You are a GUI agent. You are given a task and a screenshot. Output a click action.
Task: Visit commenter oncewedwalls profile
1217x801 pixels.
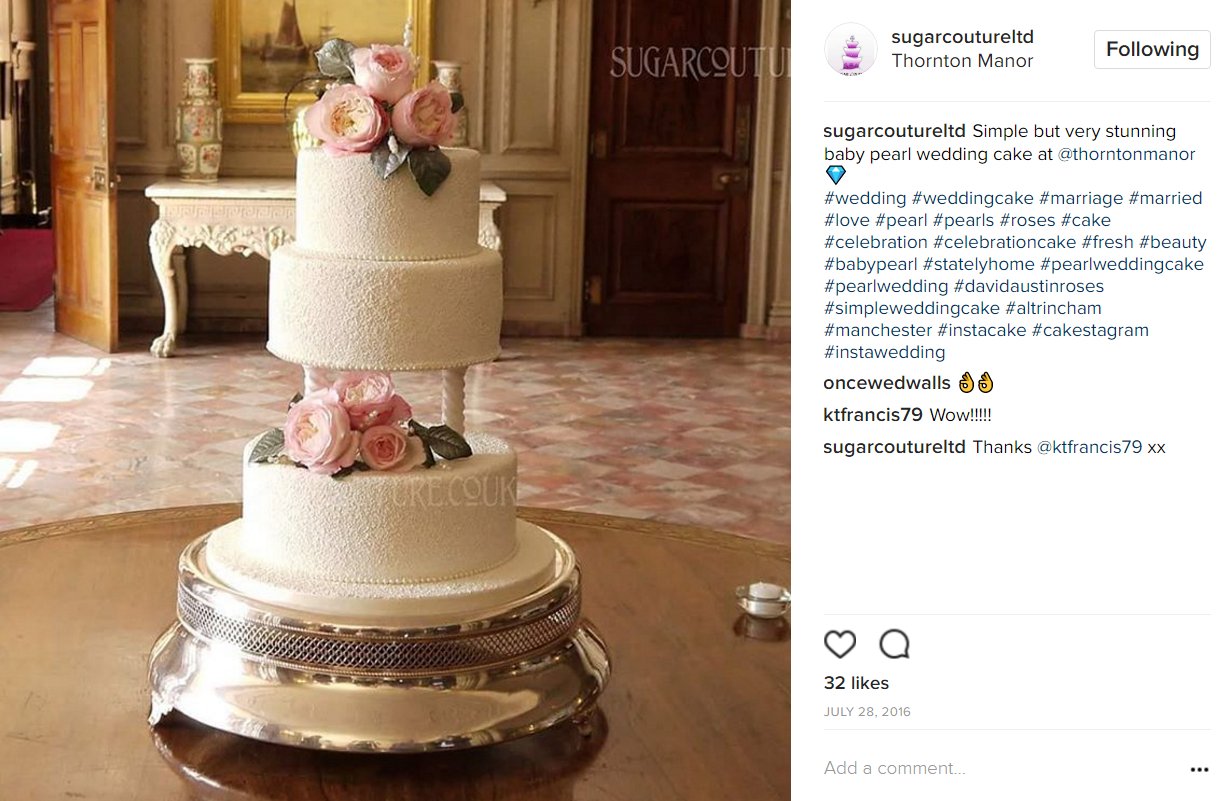point(886,383)
